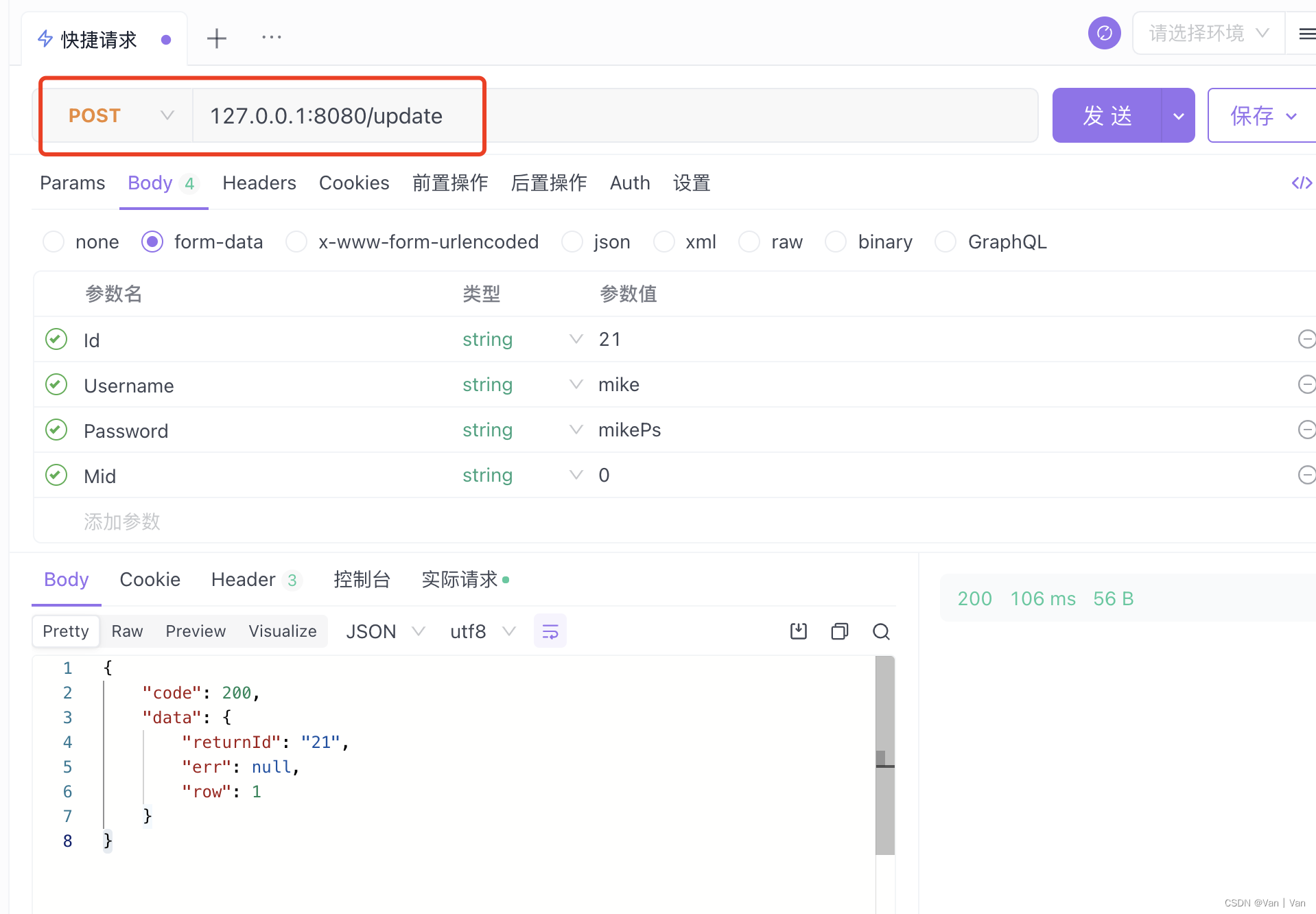The height and width of the screenshot is (914, 1316).
Task: Click the 发送 send button
Action: click(1107, 115)
